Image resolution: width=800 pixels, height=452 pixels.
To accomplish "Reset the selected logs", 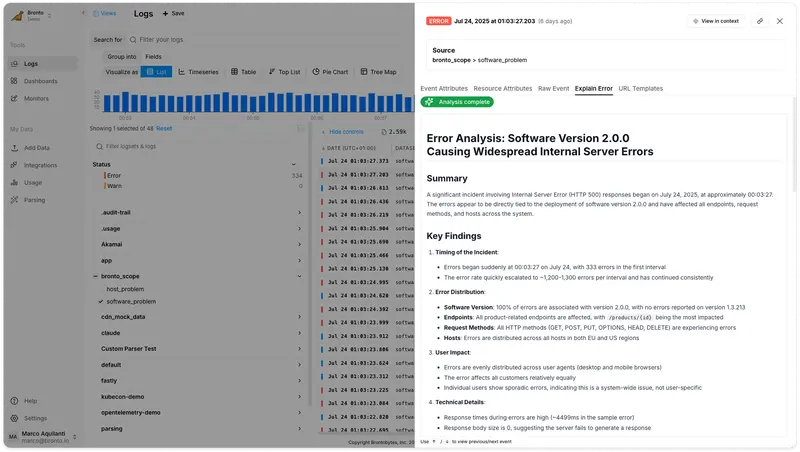I will tap(164, 129).
